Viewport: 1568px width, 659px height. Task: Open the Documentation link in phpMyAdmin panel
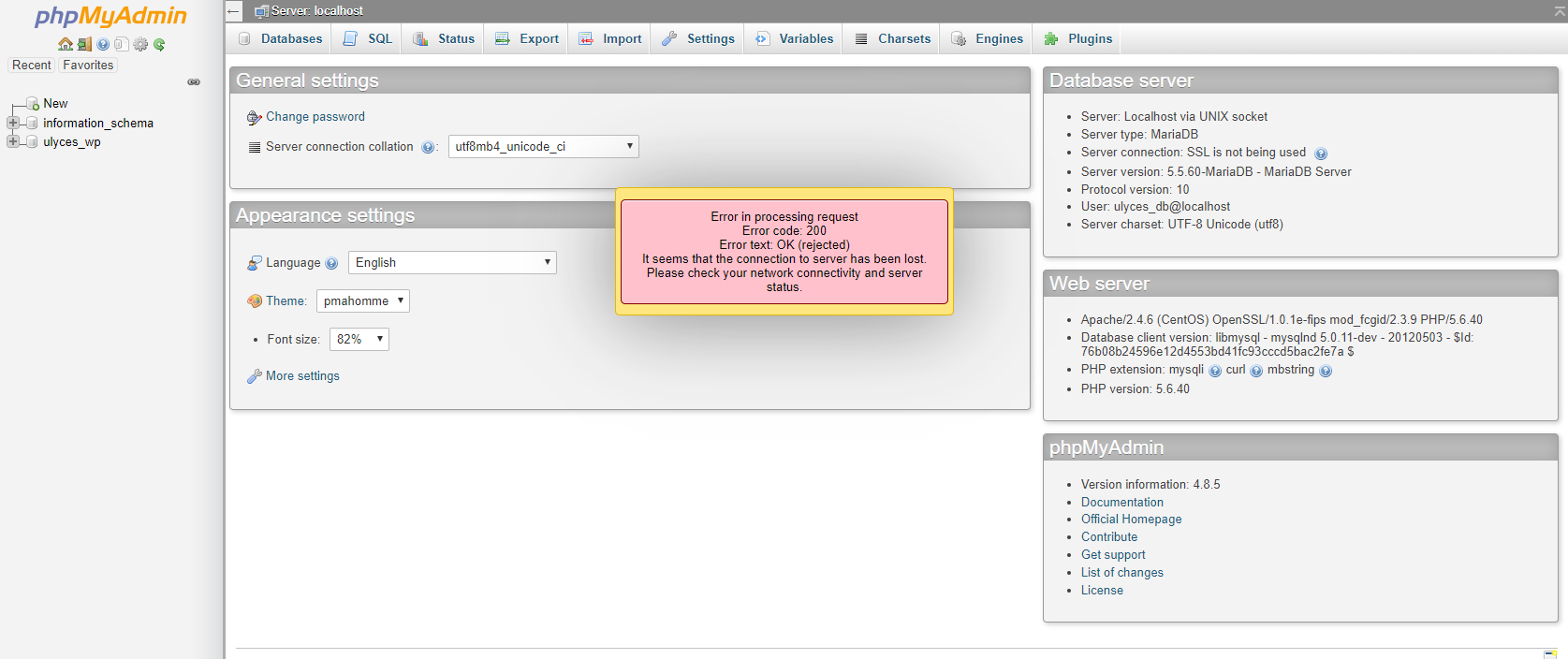(1122, 503)
